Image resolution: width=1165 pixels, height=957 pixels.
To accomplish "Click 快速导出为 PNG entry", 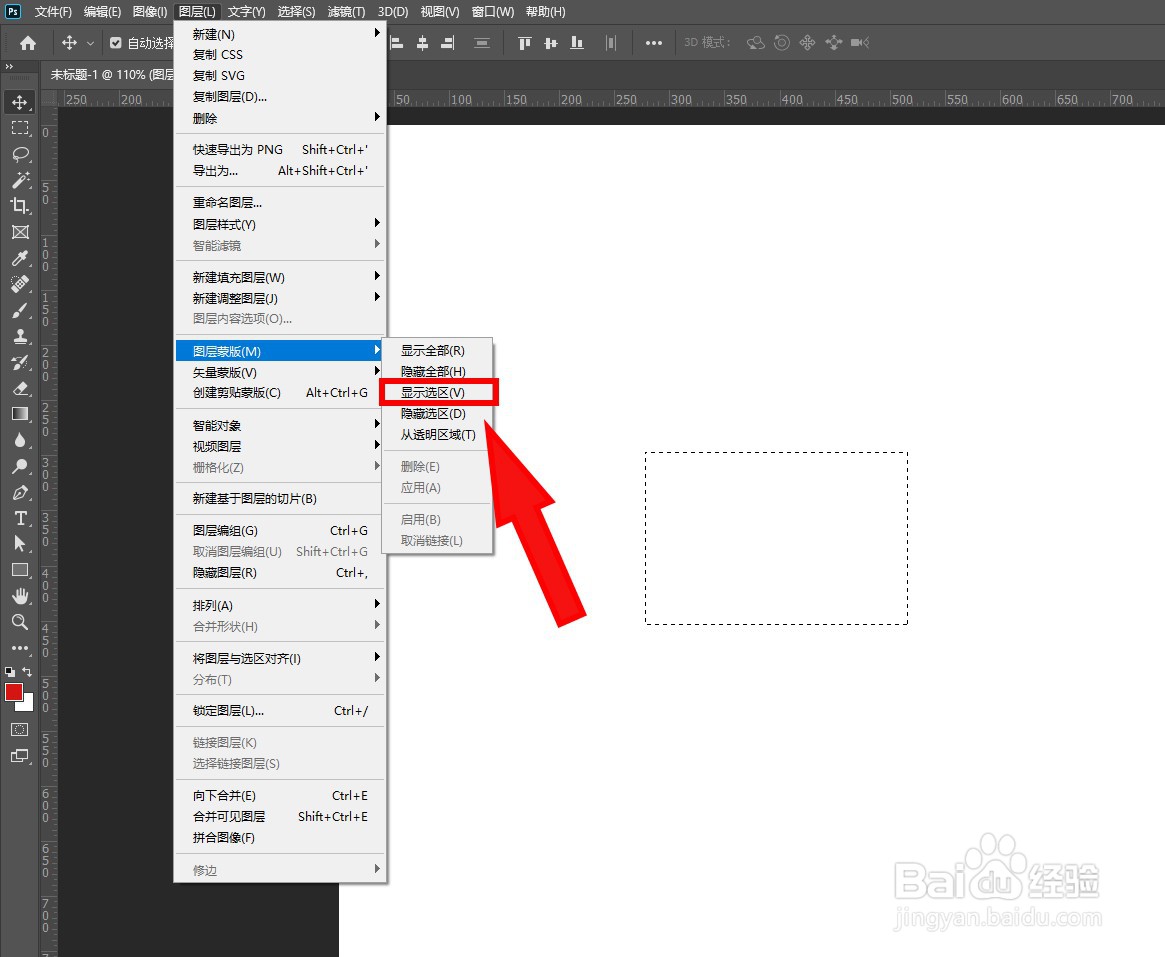I will [x=280, y=149].
